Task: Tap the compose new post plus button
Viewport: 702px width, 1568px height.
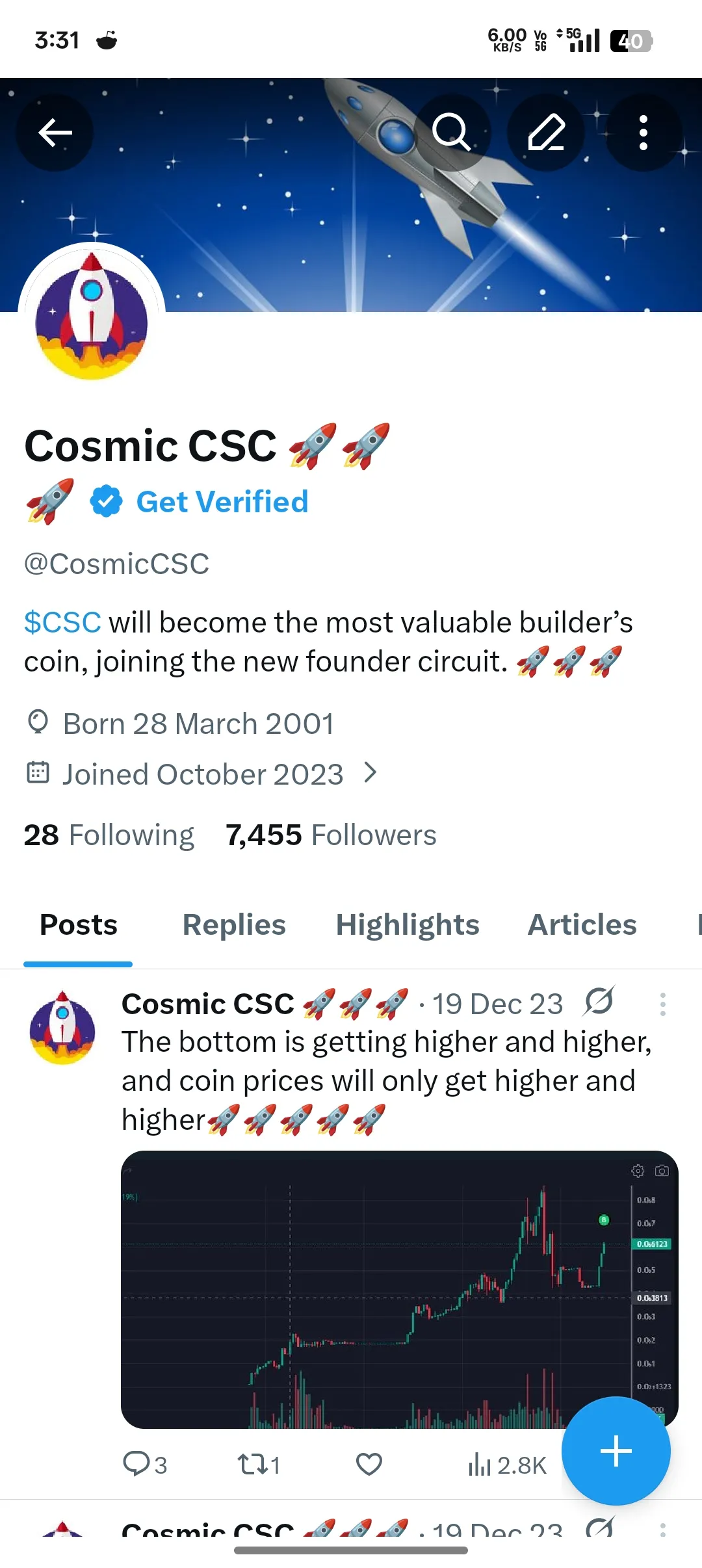Action: (616, 1451)
